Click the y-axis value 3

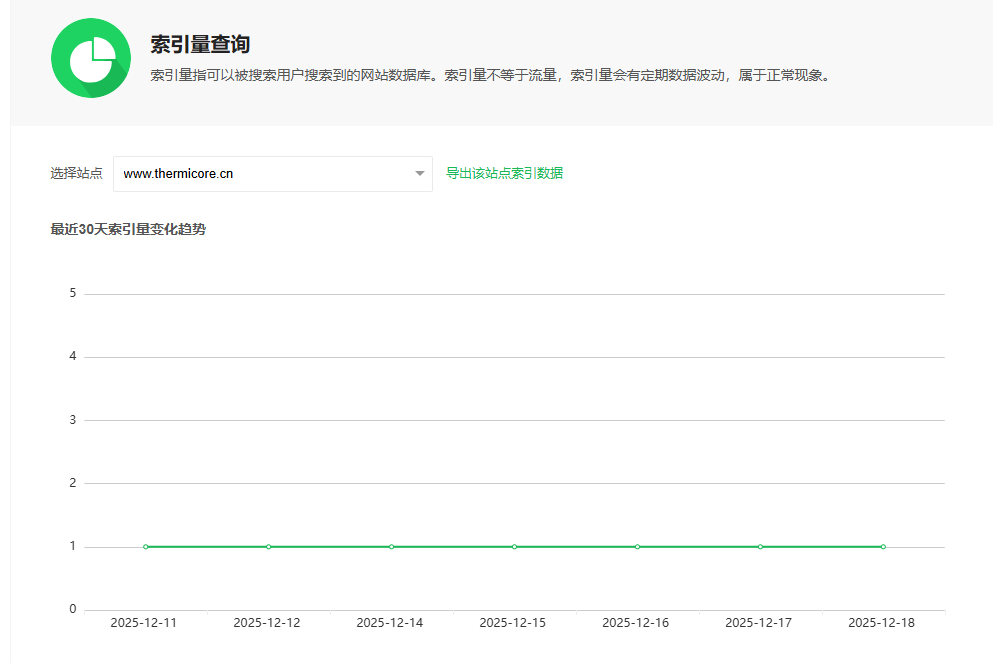click(x=73, y=420)
